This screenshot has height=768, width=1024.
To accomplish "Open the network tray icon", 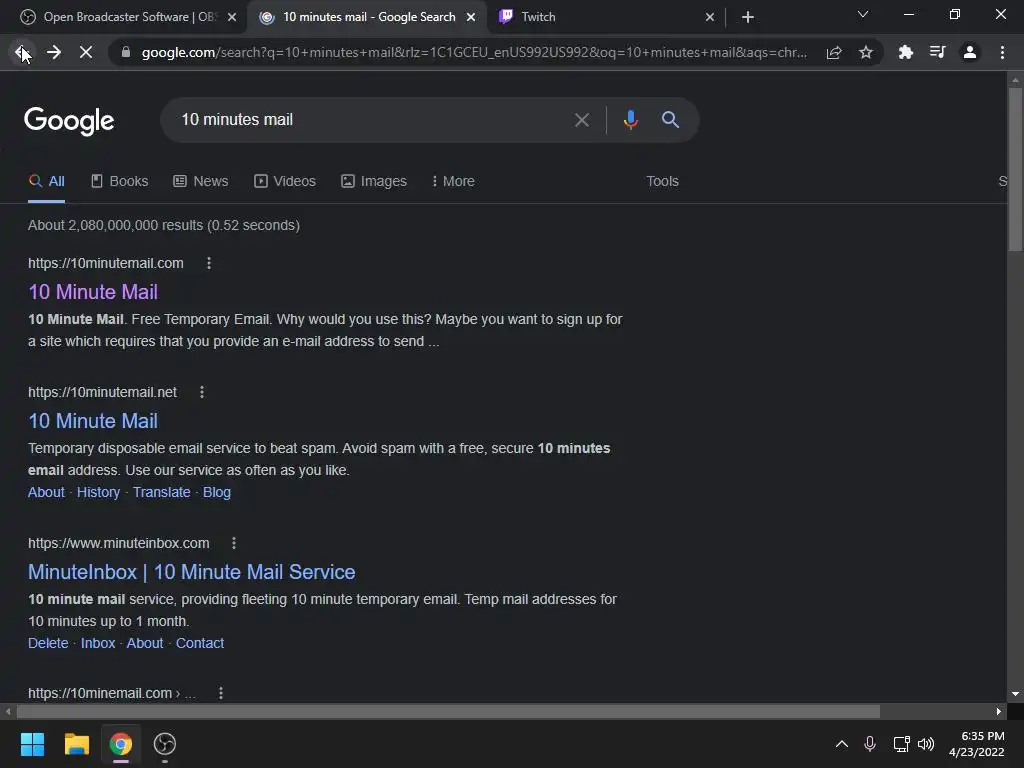I will [902, 744].
